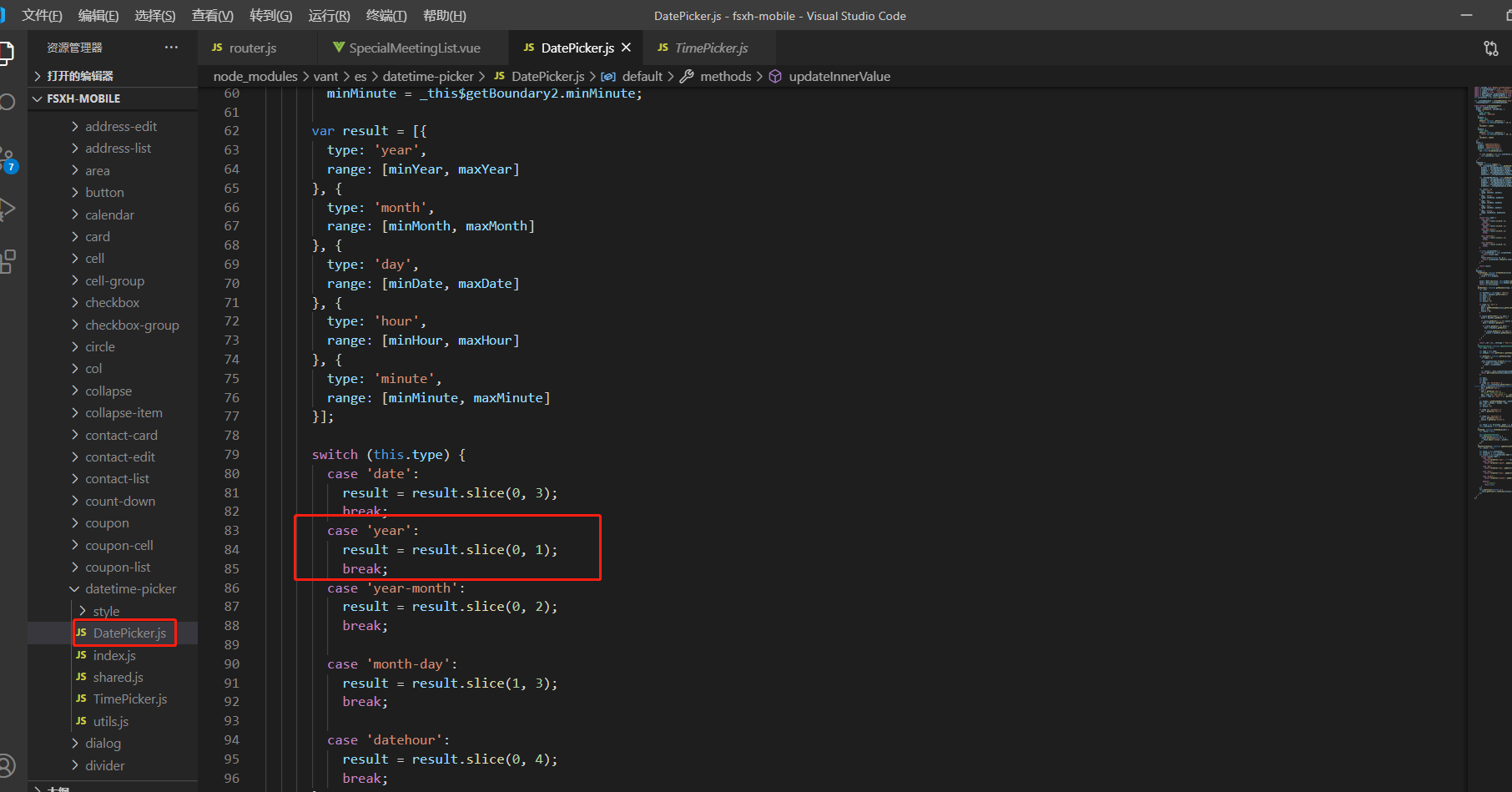1512x792 pixels.
Task: Open the 终端(T) menu
Action: (386, 16)
